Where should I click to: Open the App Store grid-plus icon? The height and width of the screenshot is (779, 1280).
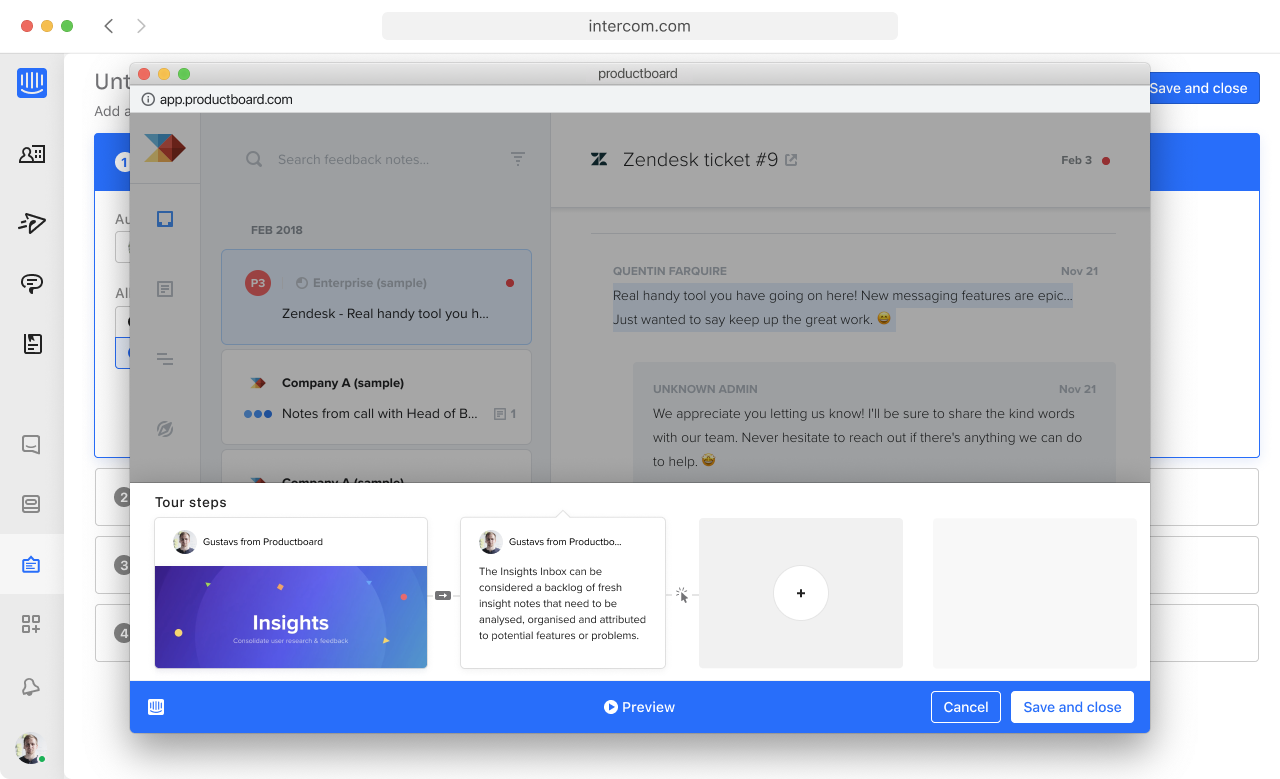point(31,624)
